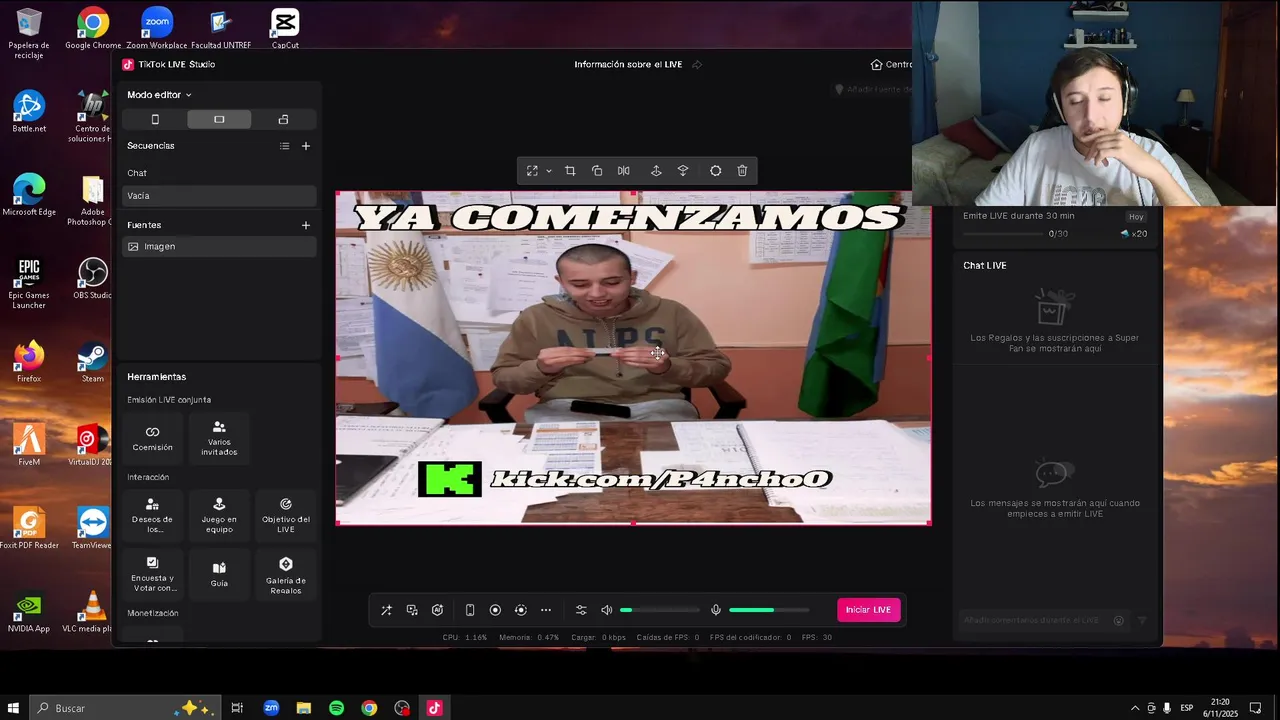Image resolution: width=1280 pixels, height=720 pixels.
Task: Mute the microphone
Action: coord(715,610)
